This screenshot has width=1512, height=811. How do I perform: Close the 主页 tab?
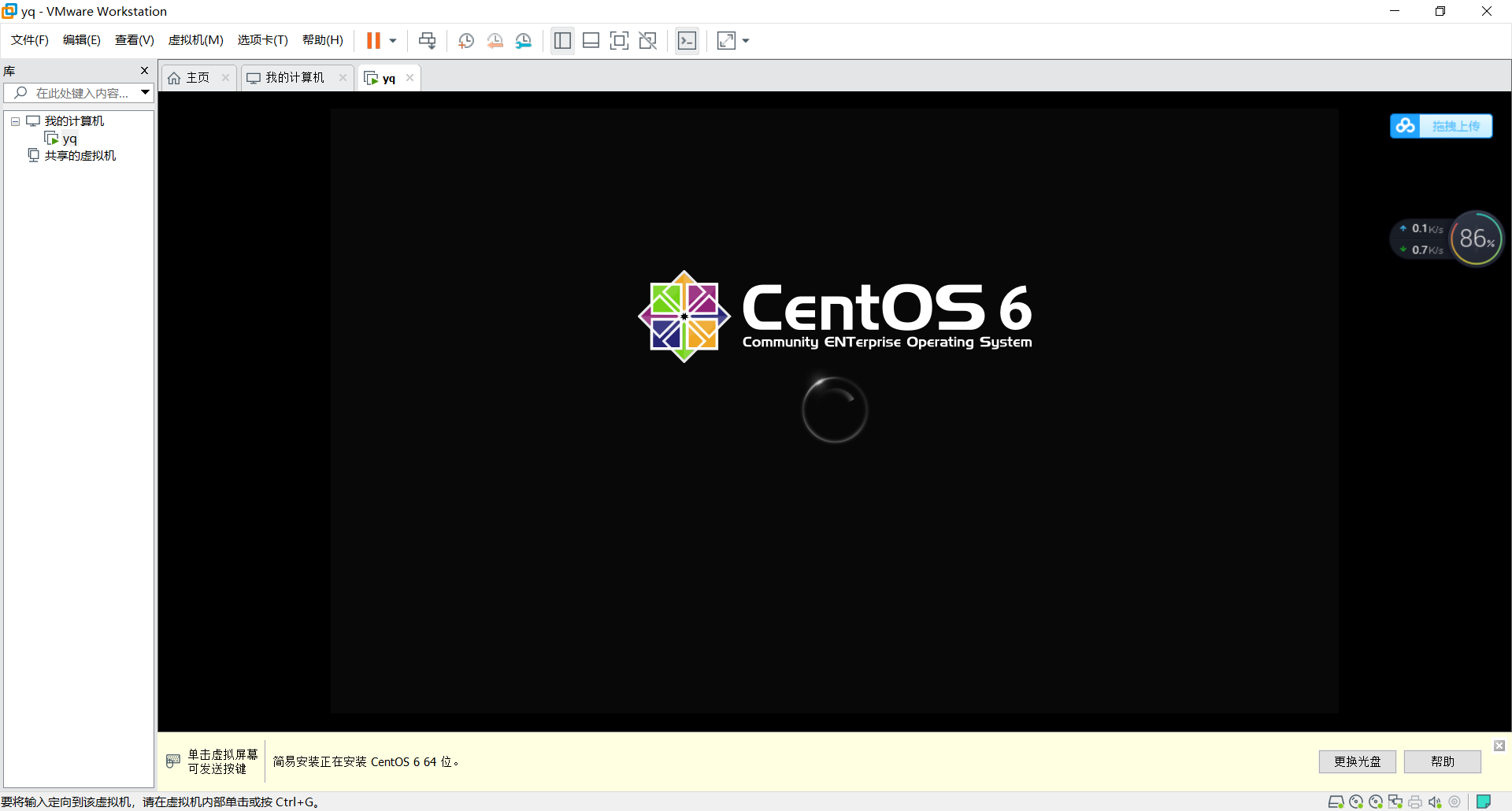pos(226,77)
